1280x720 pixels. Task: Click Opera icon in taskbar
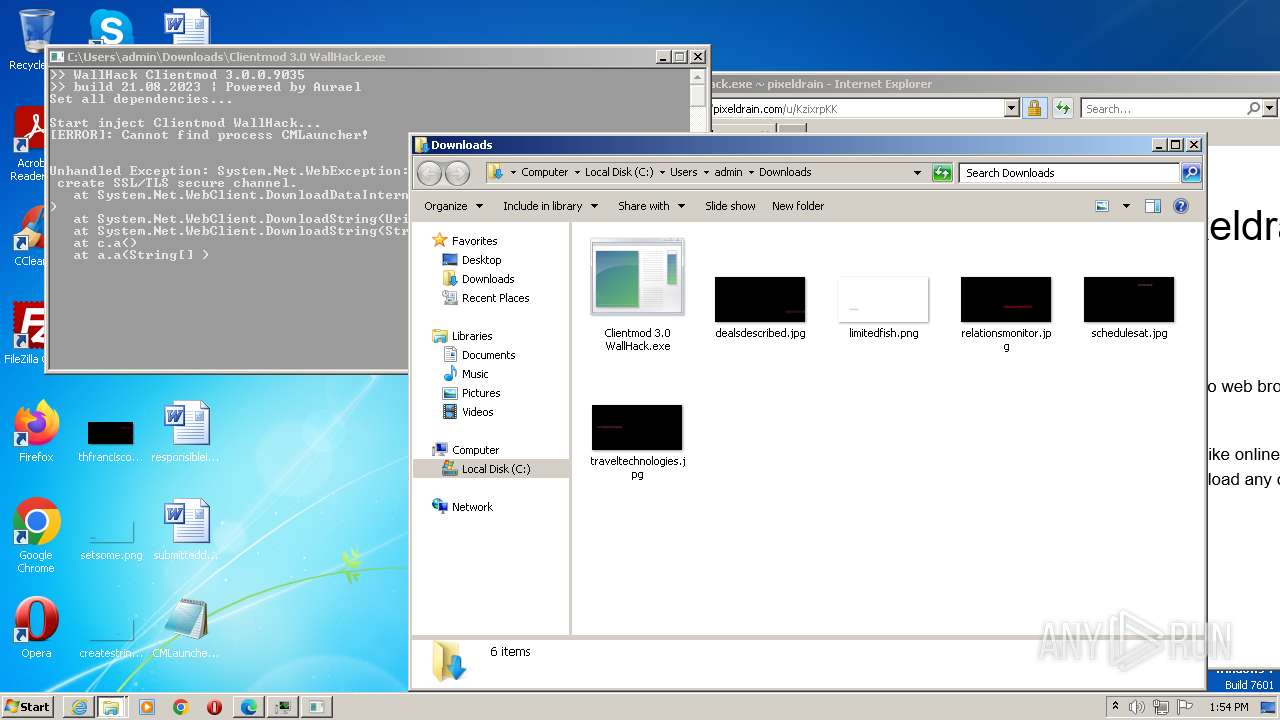(x=214, y=707)
